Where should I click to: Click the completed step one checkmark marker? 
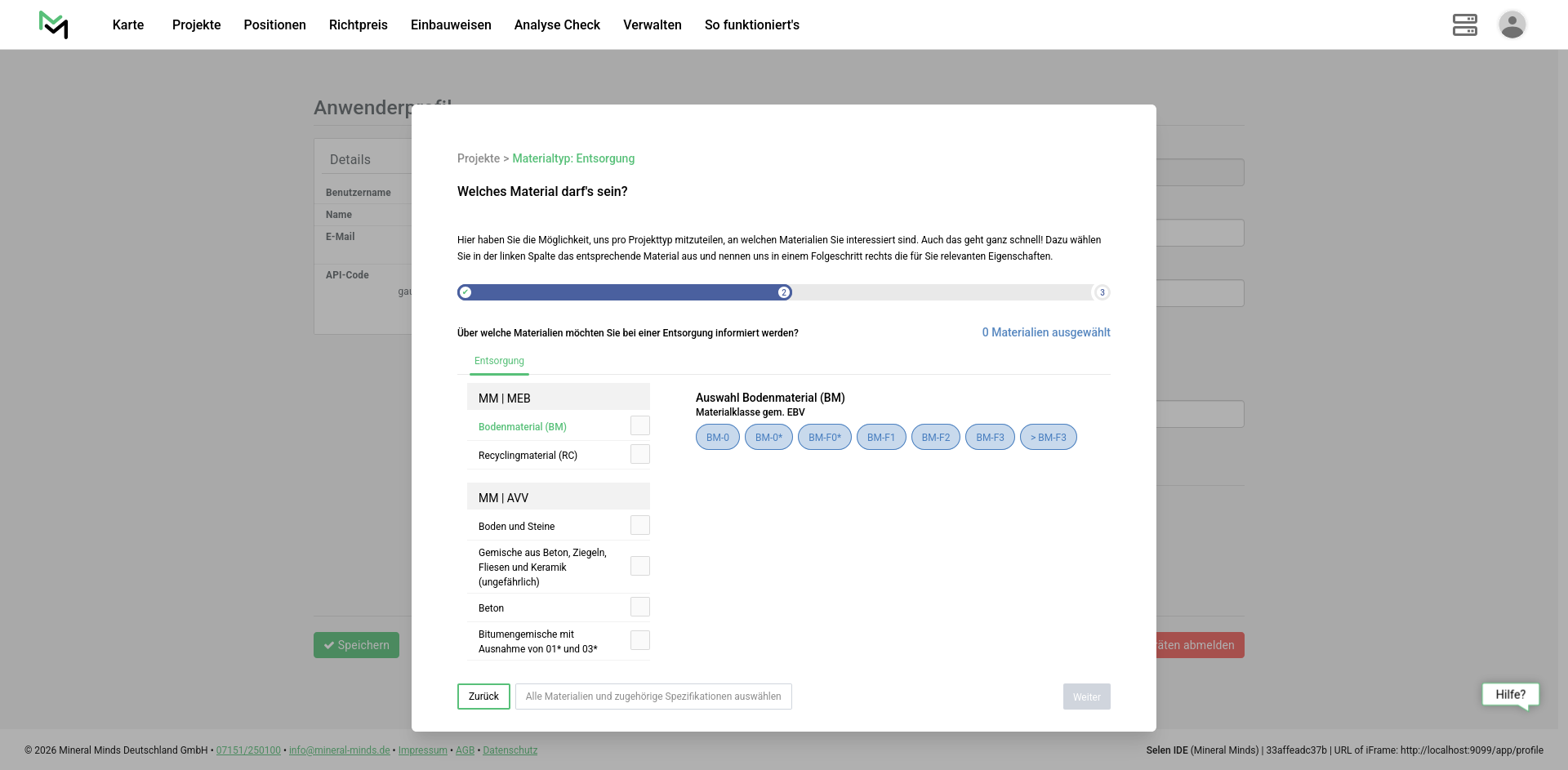coord(465,292)
